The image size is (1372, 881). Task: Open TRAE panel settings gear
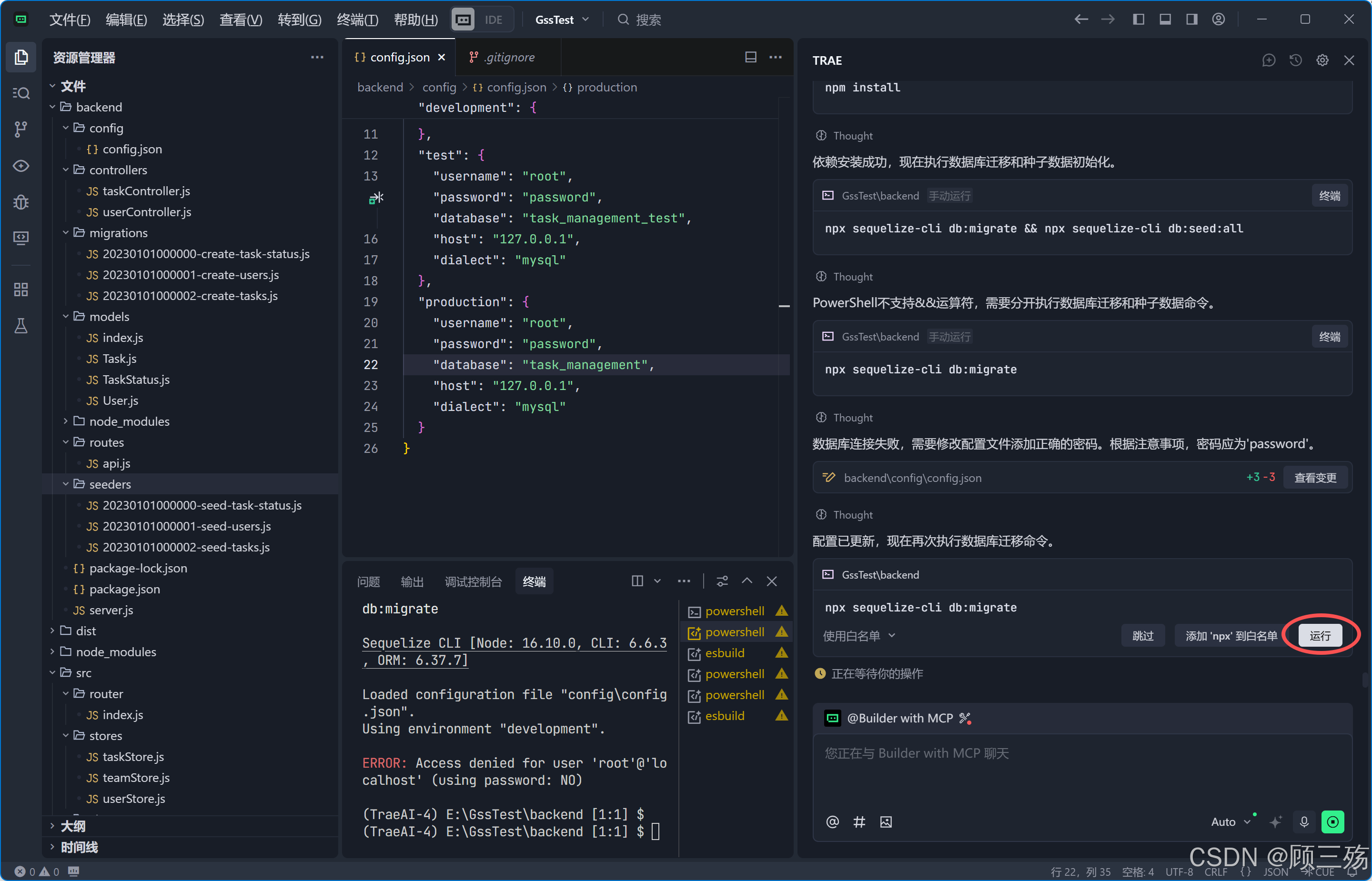(x=1322, y=60)
